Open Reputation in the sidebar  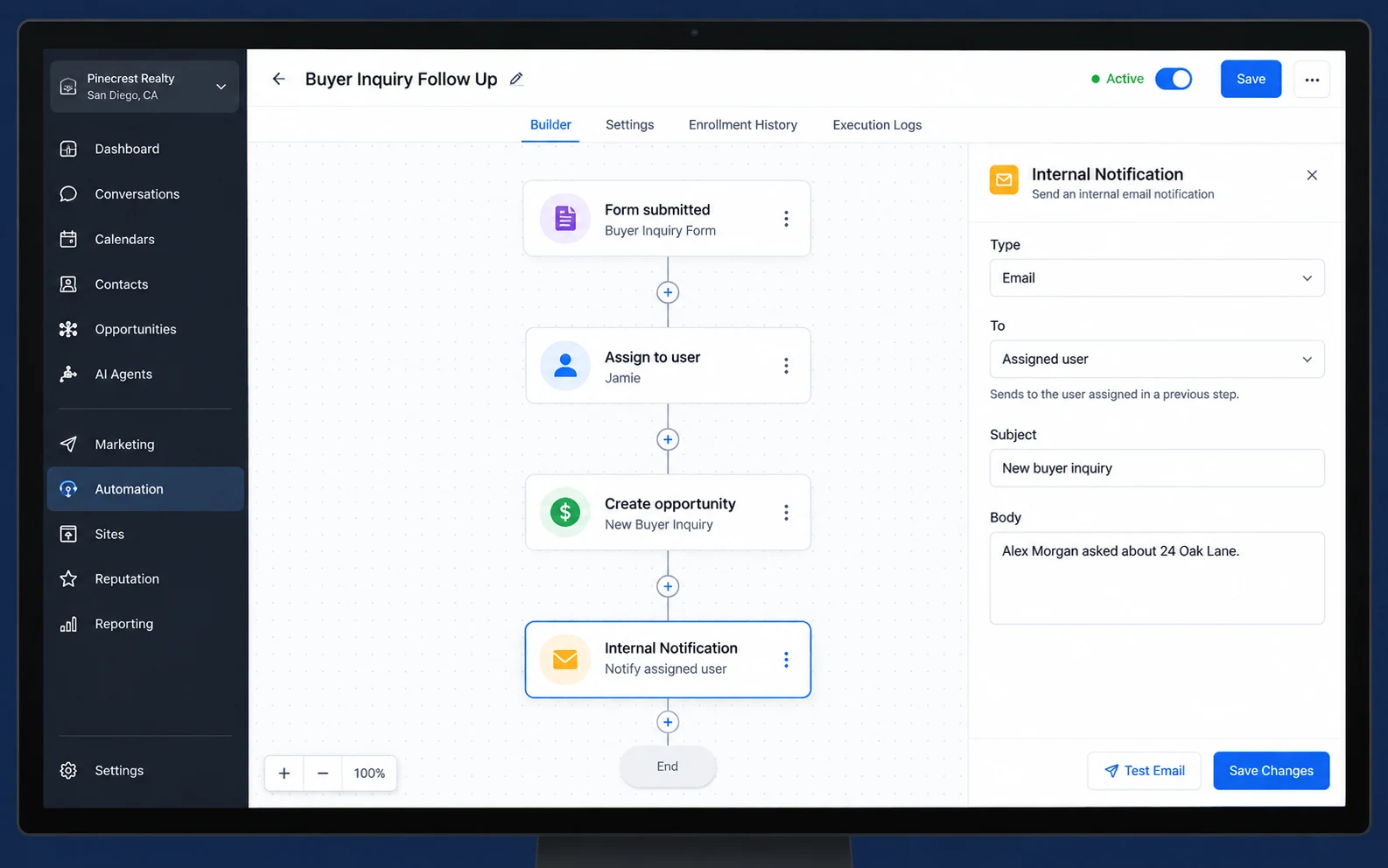(145, 579)
